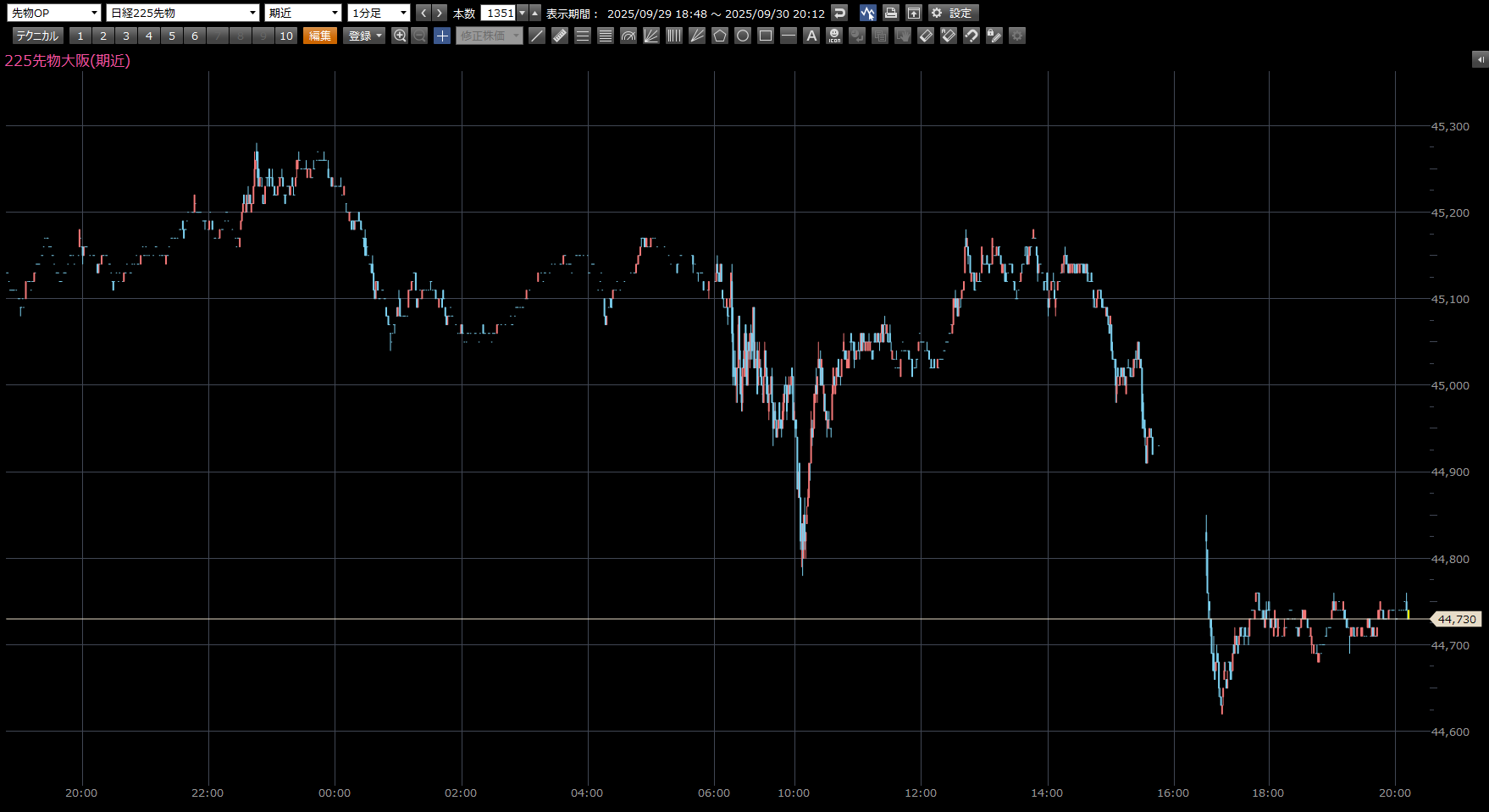Screen dimensions: 1489x812
Task: Click the print chart icon
Action: pos(890,13)
